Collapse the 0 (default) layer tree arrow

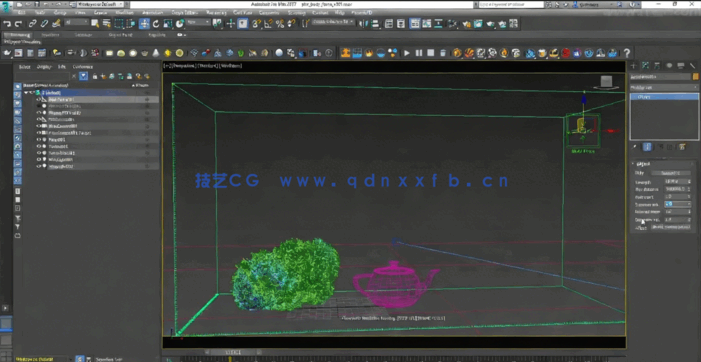(26, 93)
